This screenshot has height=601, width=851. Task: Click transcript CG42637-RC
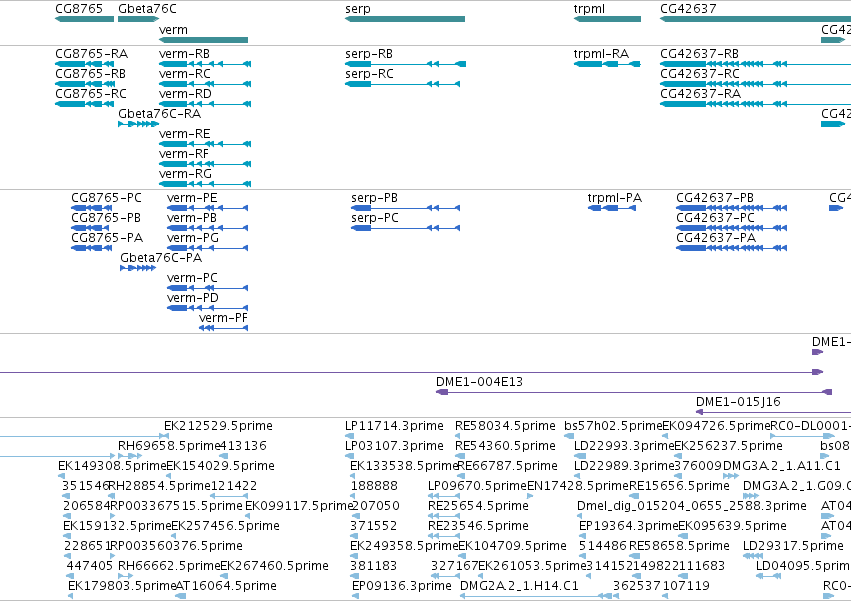pos(755,84)
